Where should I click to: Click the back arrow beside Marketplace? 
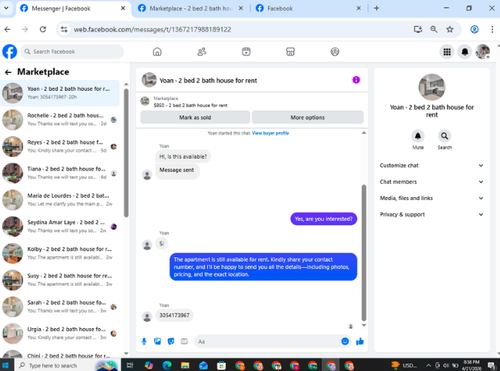pos(8,72)
